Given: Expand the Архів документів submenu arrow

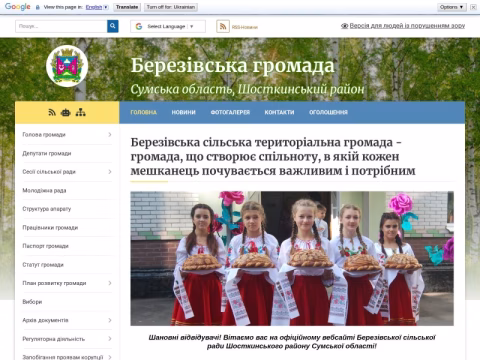Looking at the screenshot, I should coord(110,320).
